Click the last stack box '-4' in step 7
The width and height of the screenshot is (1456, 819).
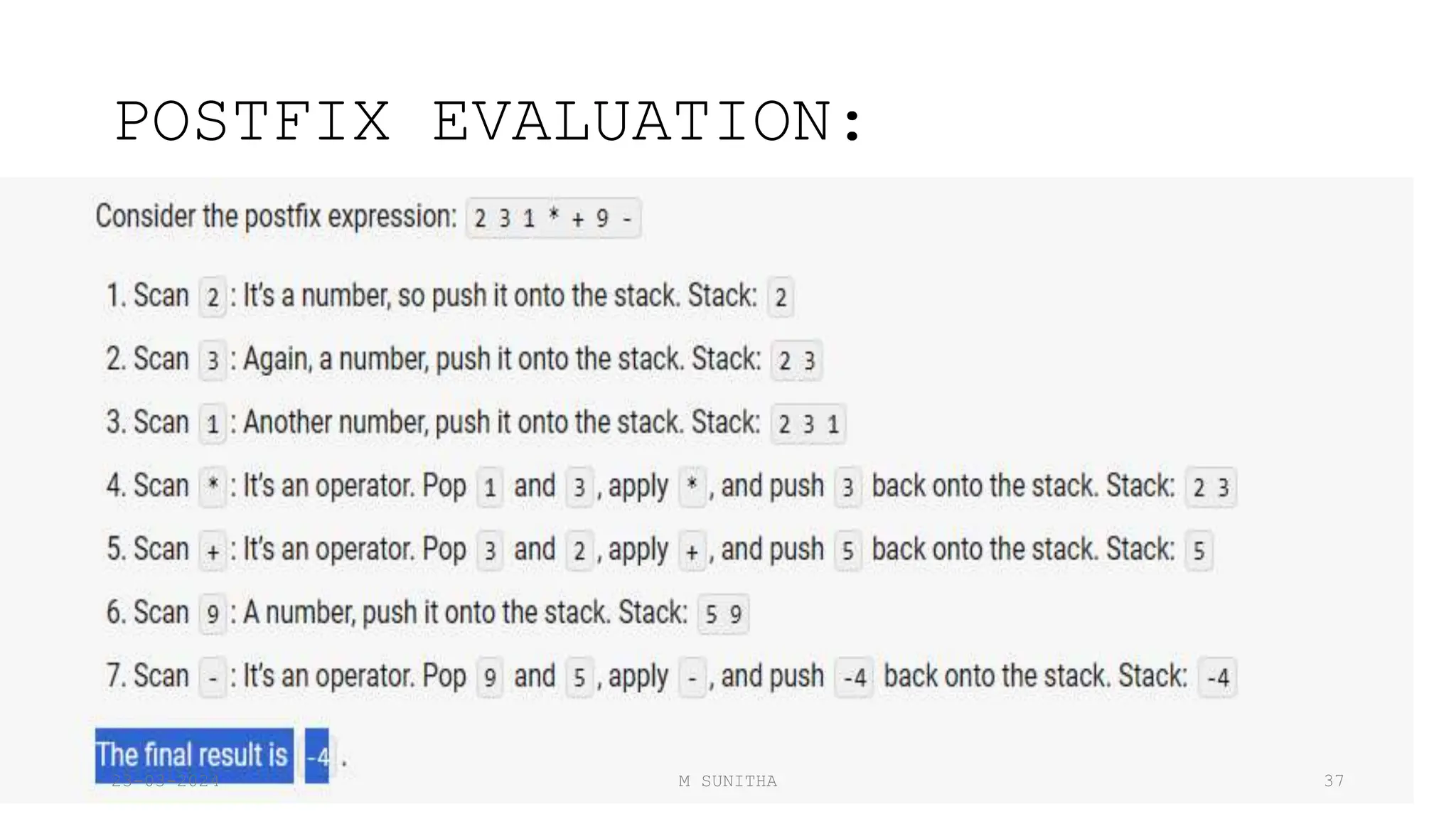[x=1218, y=678]
